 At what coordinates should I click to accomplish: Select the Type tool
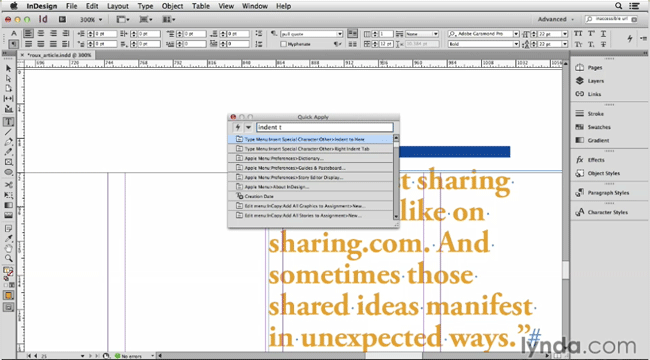click(8, 122)
